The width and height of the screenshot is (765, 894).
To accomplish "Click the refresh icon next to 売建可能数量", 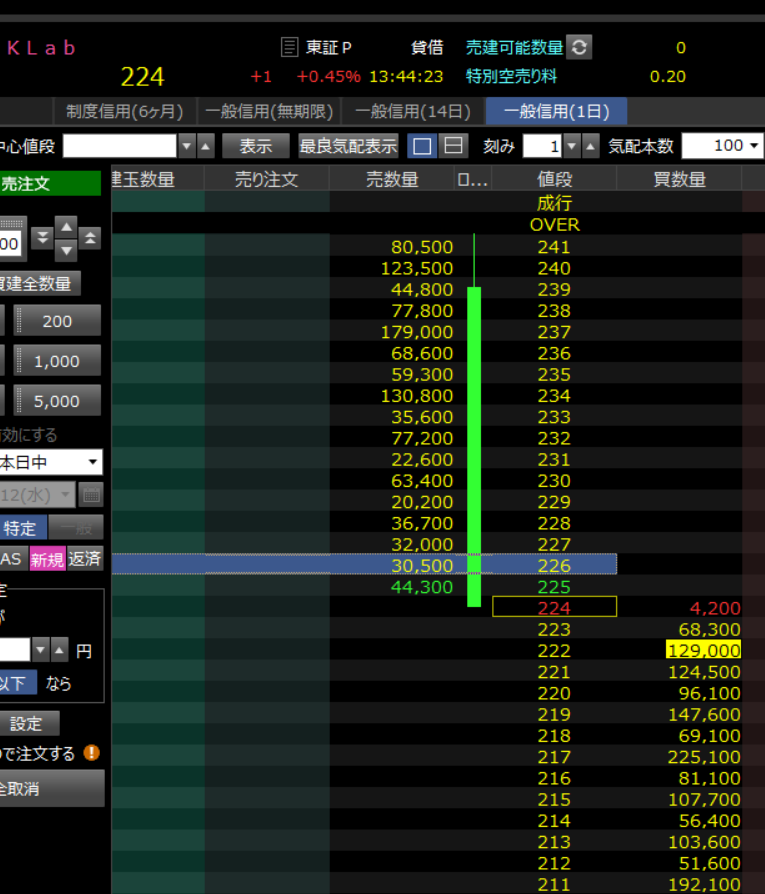I will coord(579,47).
